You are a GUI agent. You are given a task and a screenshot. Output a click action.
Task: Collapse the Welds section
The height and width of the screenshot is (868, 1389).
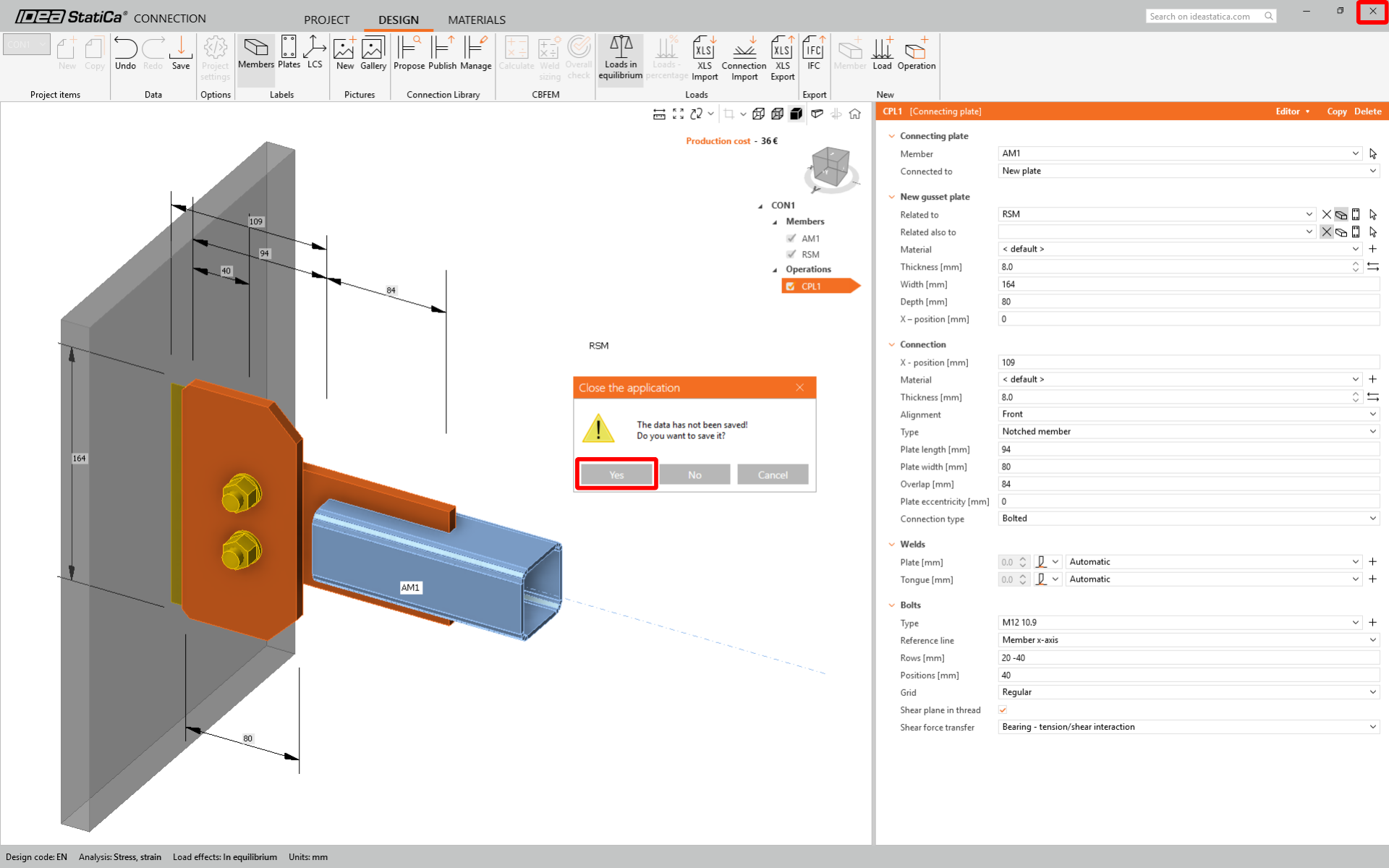[x=892, y=544]
